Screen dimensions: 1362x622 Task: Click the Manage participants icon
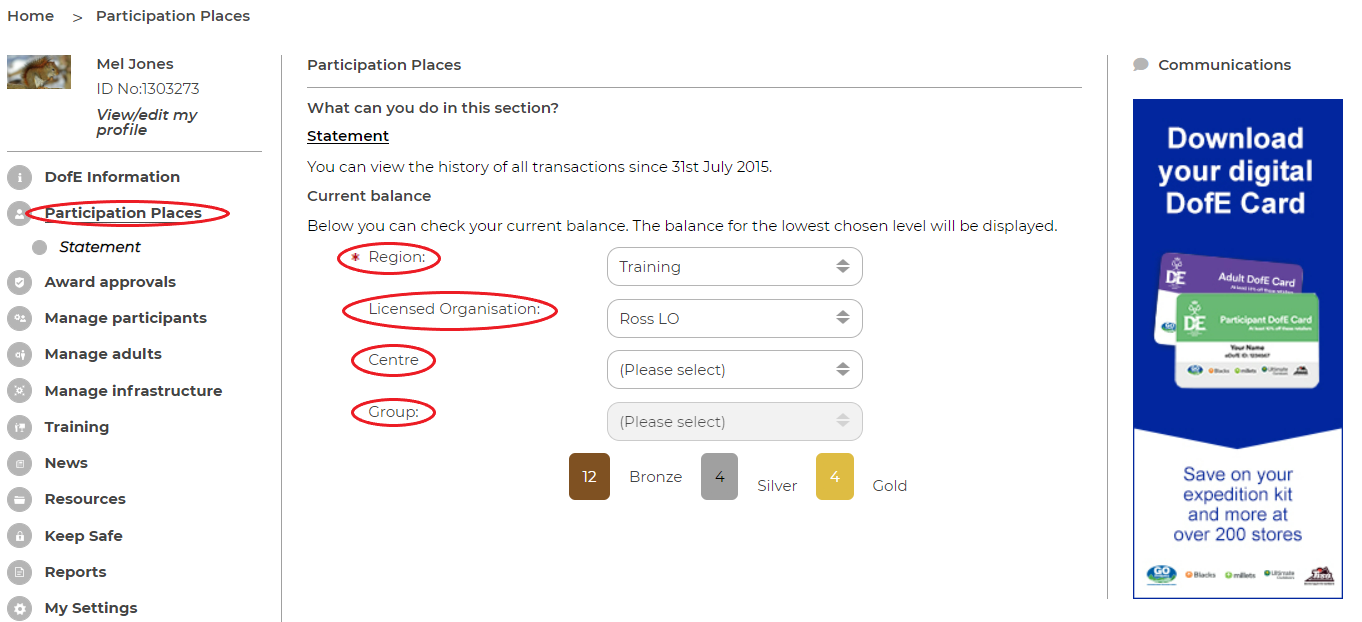(19, 318)
